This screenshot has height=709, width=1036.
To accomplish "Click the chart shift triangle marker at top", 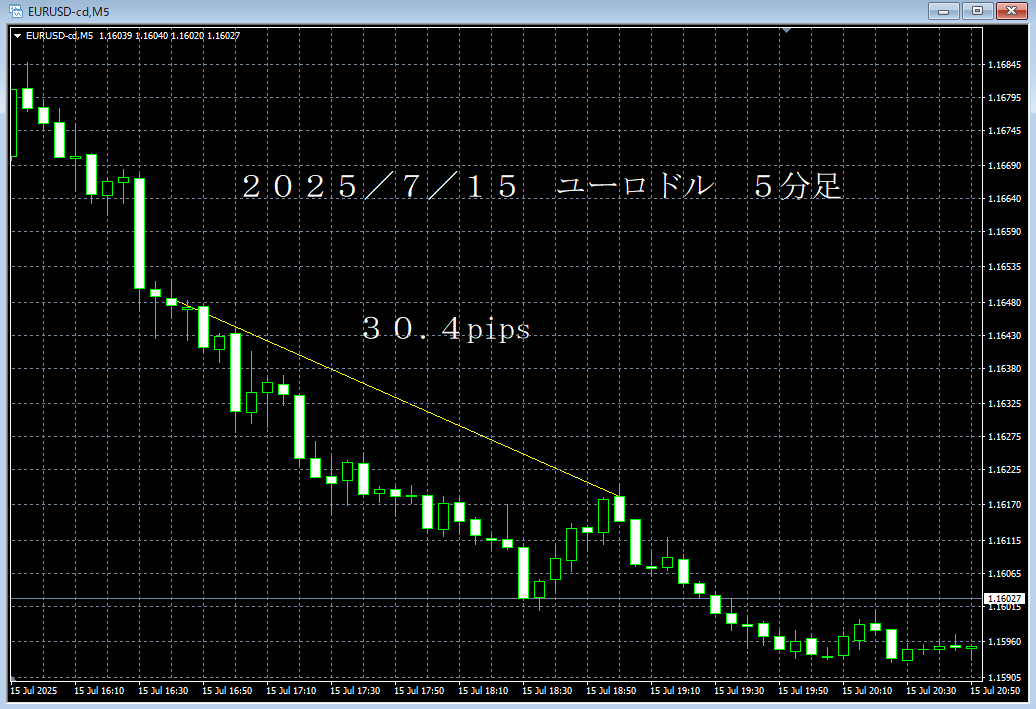I will (x=788, y=31).
